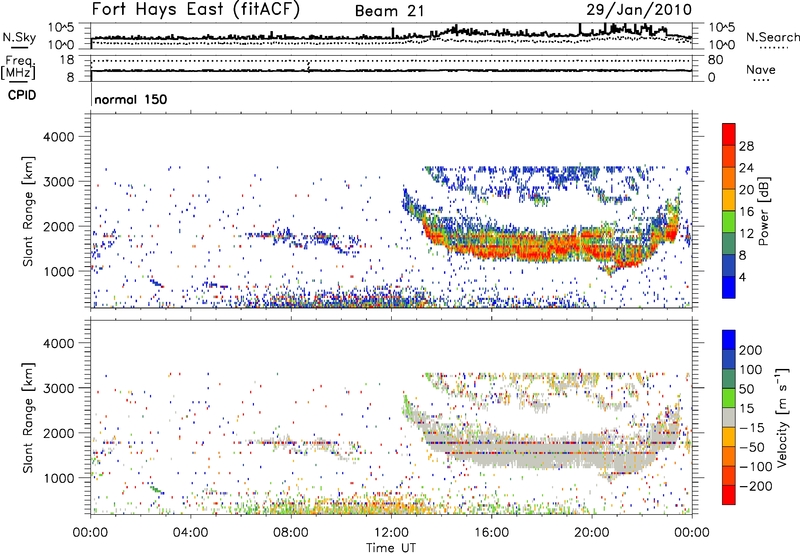The image size is (800, 554).
Task: Click the 'normal 150' CPID text
Action: click(x=131, y=99)
